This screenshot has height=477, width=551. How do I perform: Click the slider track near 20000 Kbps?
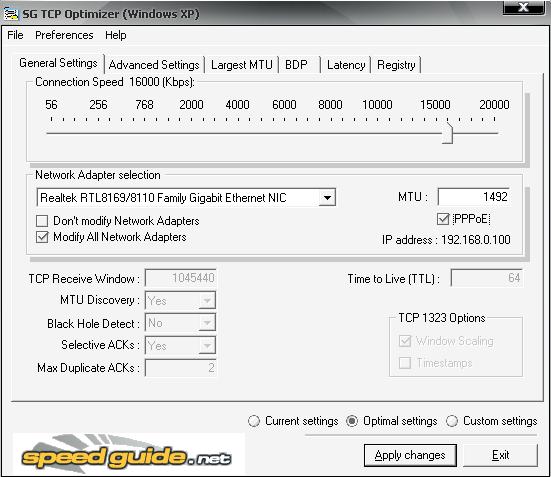tap(494, 133)
